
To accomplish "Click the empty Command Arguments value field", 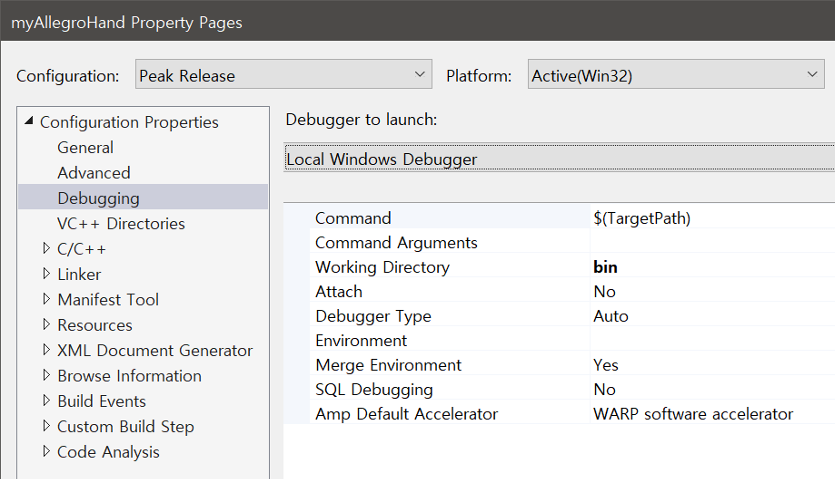I will (x=712, y=242).
